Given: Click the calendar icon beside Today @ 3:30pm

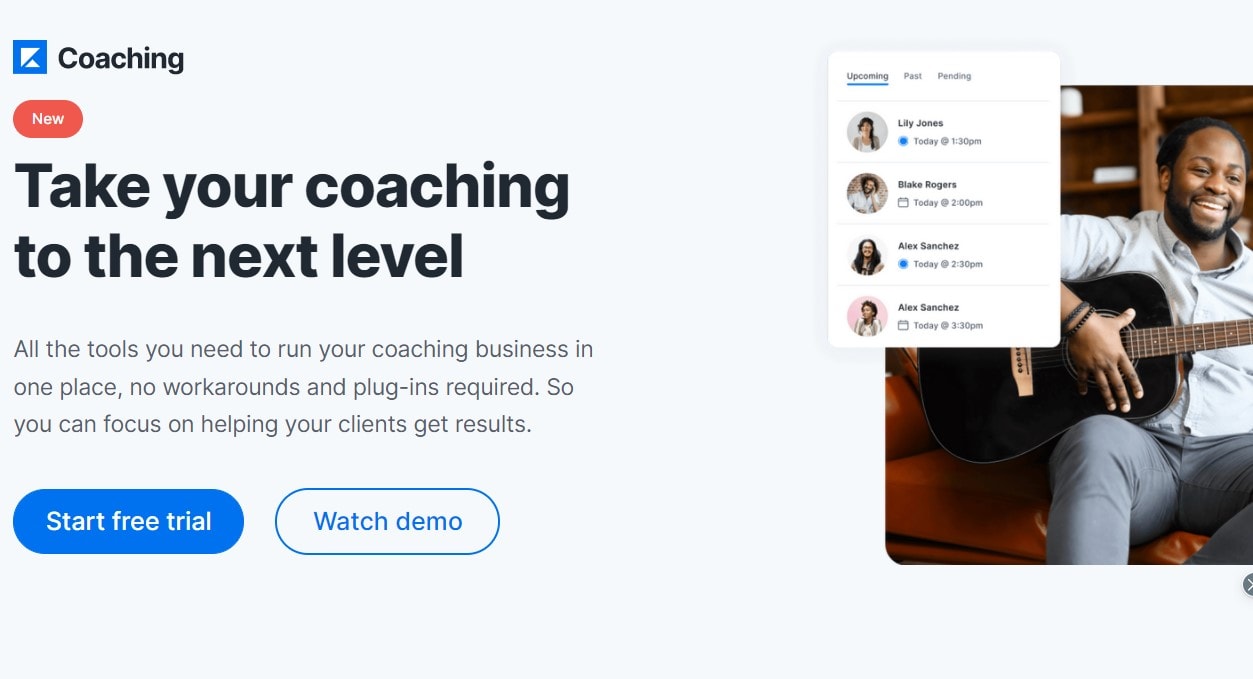Looking at the screenshot, I should click(x=903, y=325).
